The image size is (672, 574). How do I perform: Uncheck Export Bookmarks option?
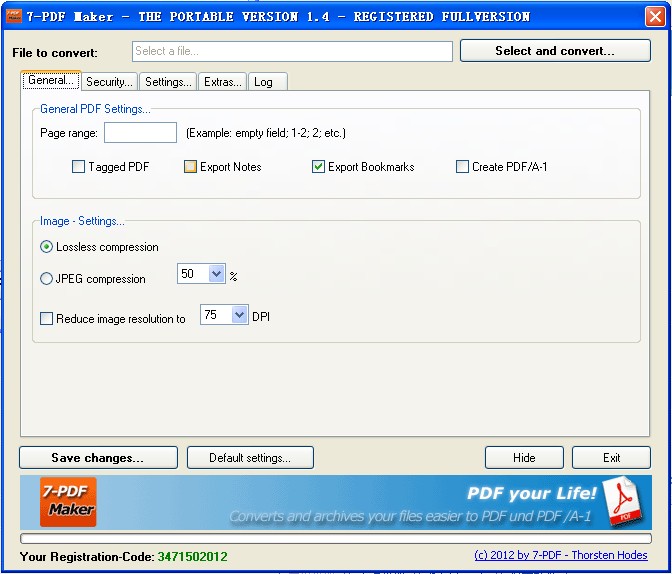coord(318,166)
